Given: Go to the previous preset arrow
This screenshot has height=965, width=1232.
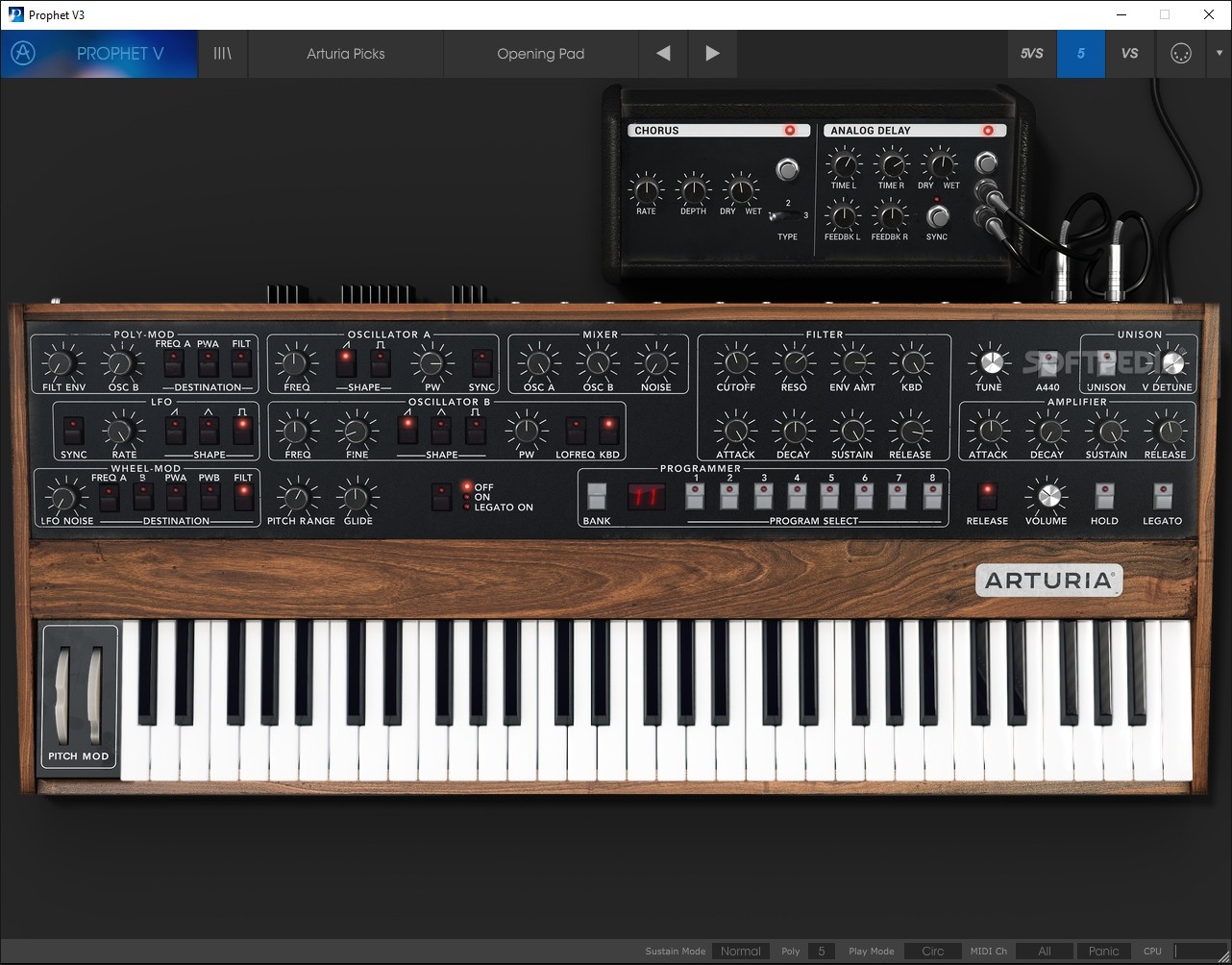Looking at the screenshot, I should pyautogui.click(x=663, y=54).
